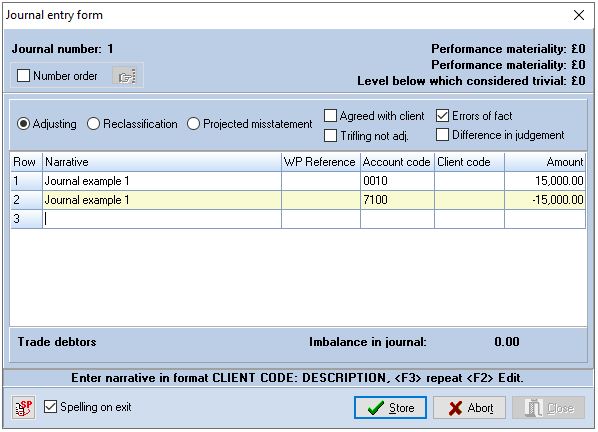The image size is (598, 432).
Task: Tick the Number order checkbox
Action: pos(23,75)
